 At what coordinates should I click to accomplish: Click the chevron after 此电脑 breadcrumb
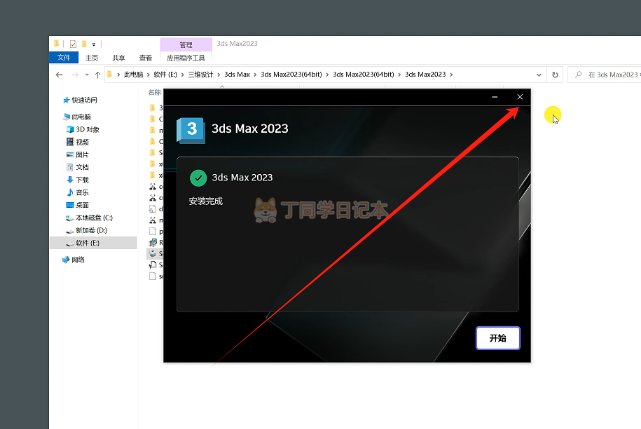[x=148, y=74]
